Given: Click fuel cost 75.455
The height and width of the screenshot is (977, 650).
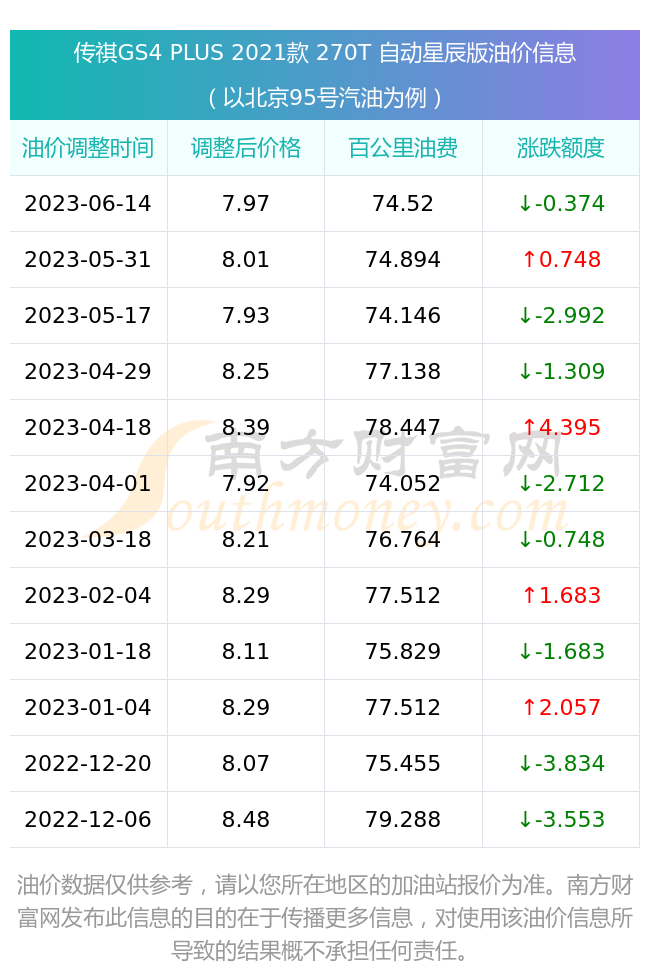Looking at the screenshot, I should point(403,764).
